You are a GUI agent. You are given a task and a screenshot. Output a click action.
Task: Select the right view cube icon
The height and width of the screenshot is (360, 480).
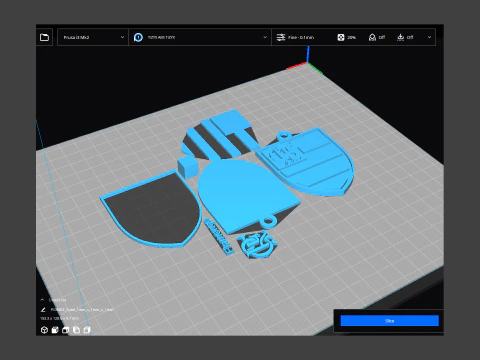tap(87, 330)
